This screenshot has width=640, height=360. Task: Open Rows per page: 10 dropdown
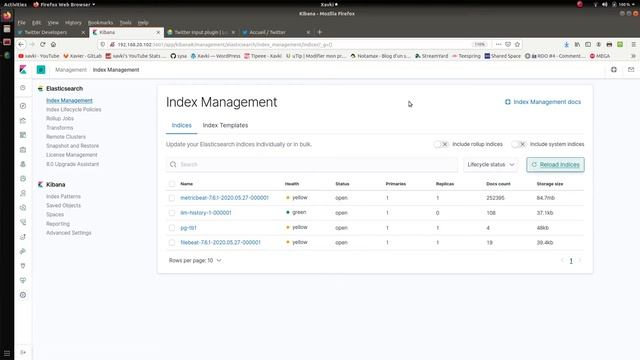pyautogui.click(x=195, y=260)
